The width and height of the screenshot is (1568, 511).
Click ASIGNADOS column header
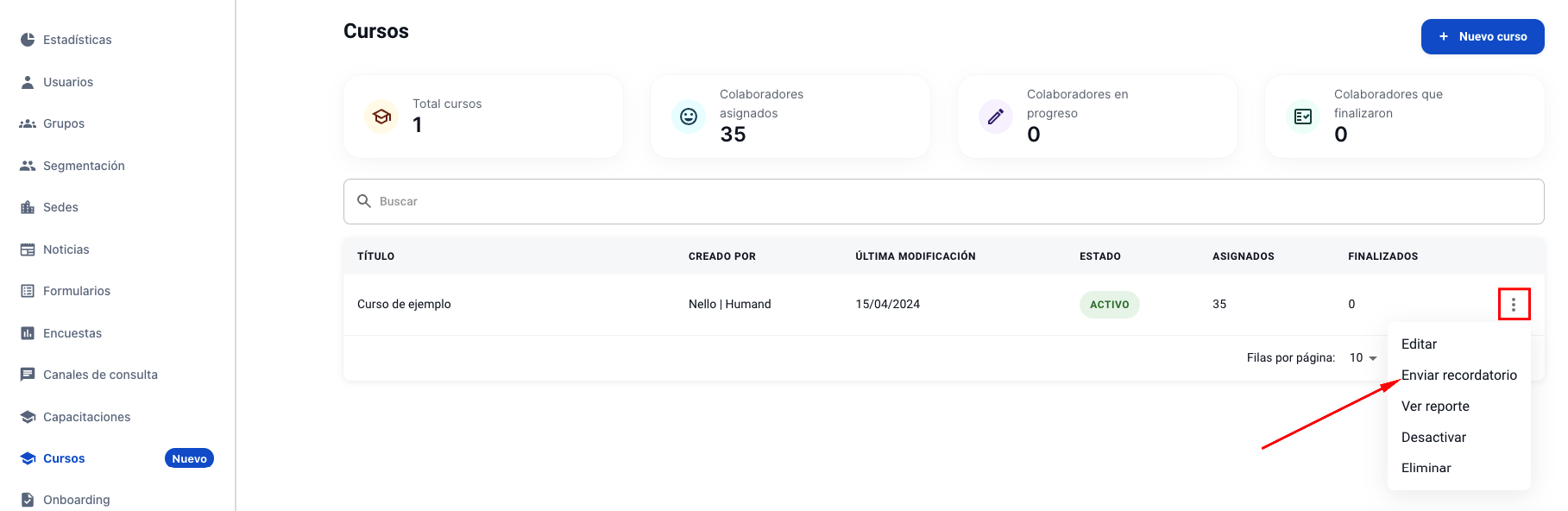point(1243,256)
